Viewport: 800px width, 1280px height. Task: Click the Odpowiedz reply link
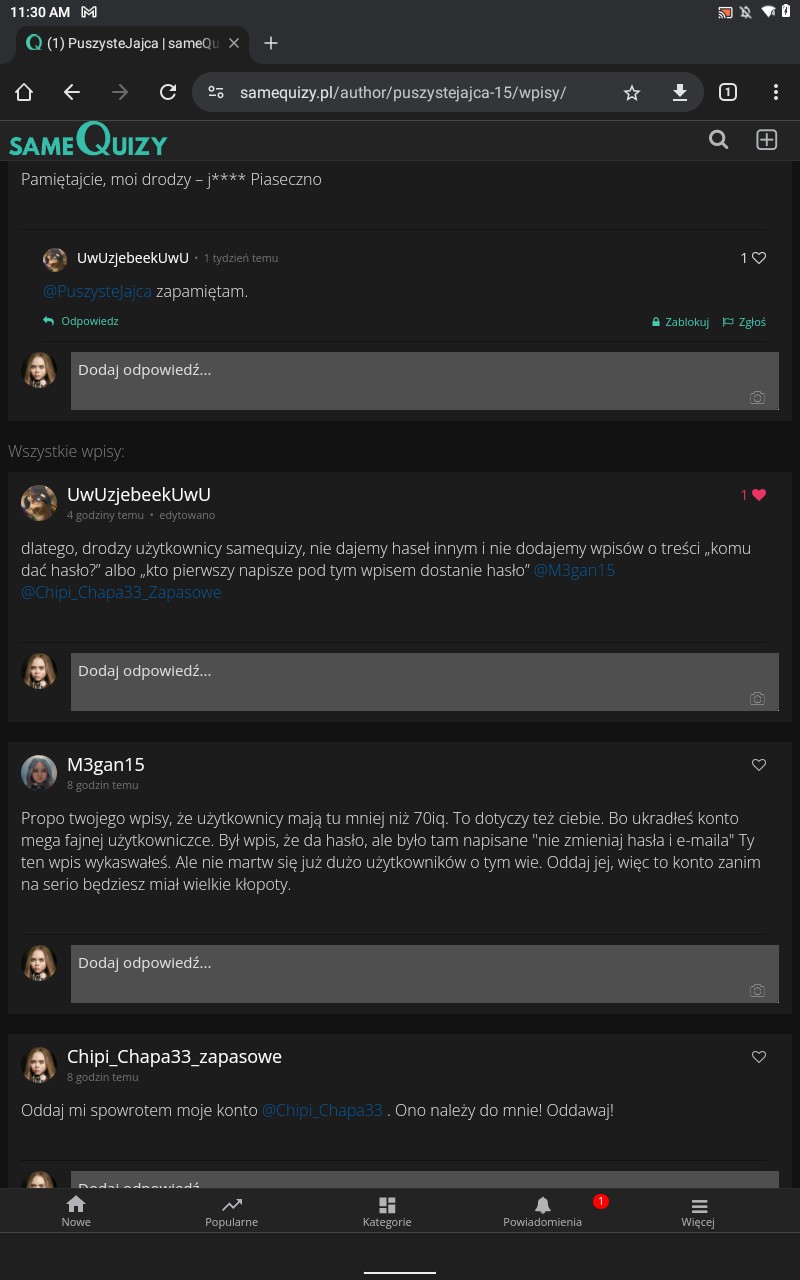pyautogui.click(x=81, y=321)
